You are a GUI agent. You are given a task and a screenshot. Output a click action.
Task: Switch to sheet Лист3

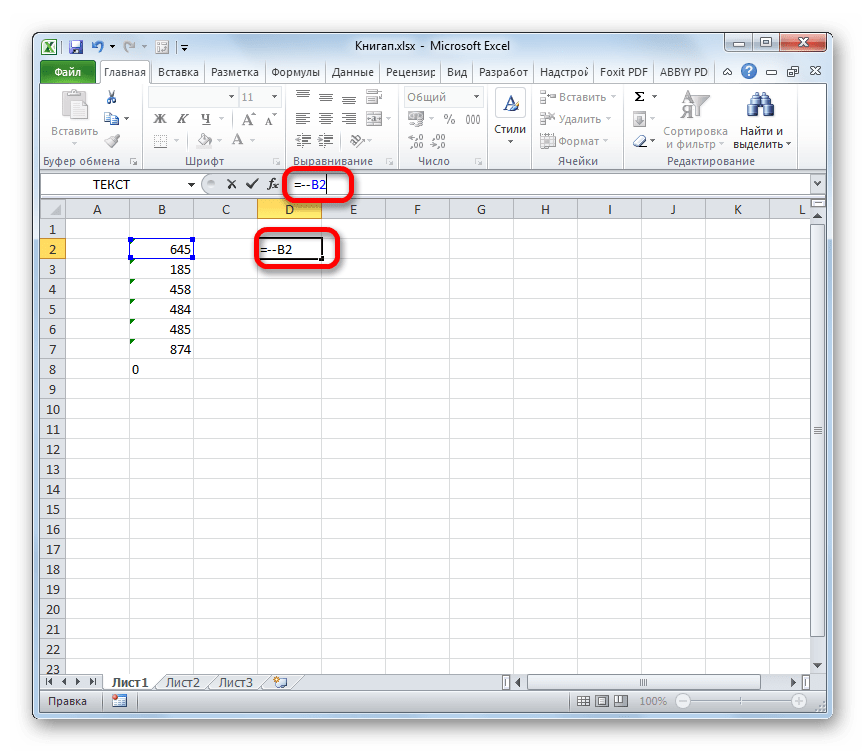pyautogui.click(x=236, y=682)
